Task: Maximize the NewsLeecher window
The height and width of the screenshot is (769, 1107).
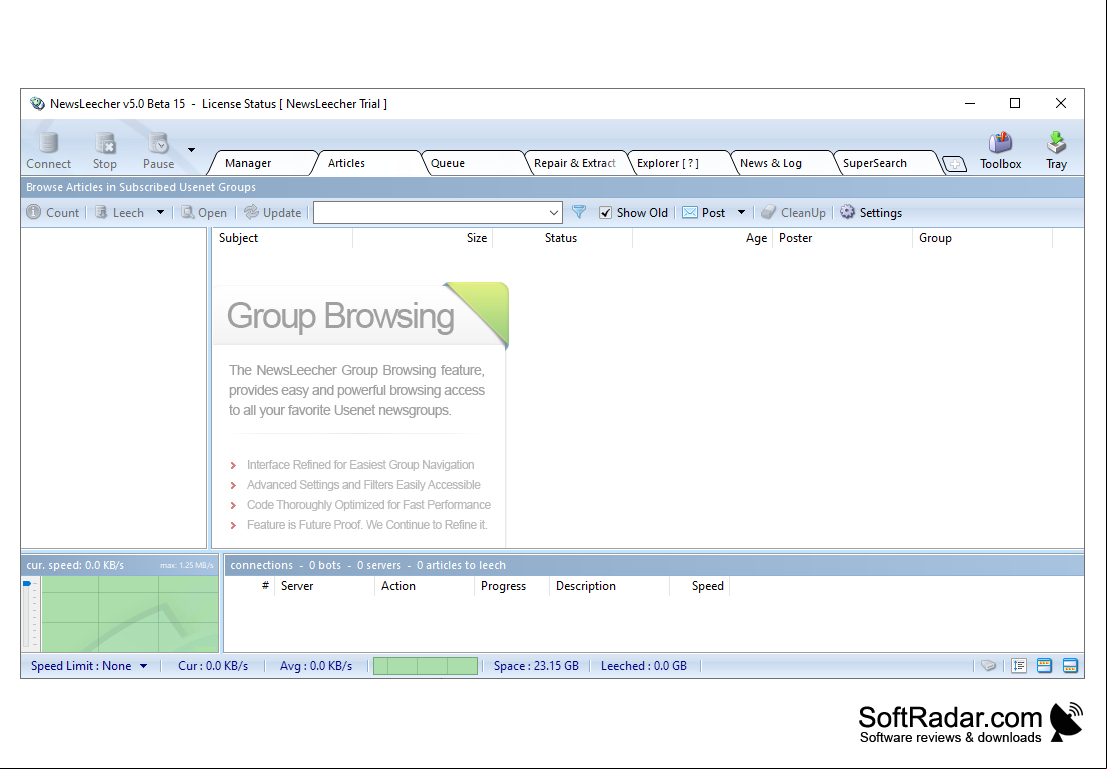Action: [x=1015, y=103]
